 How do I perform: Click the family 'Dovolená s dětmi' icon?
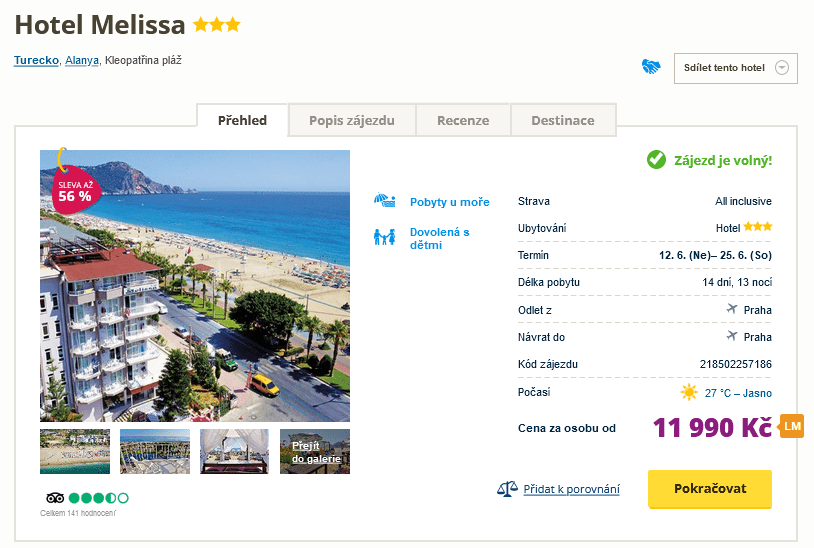[x=384, y=238]
